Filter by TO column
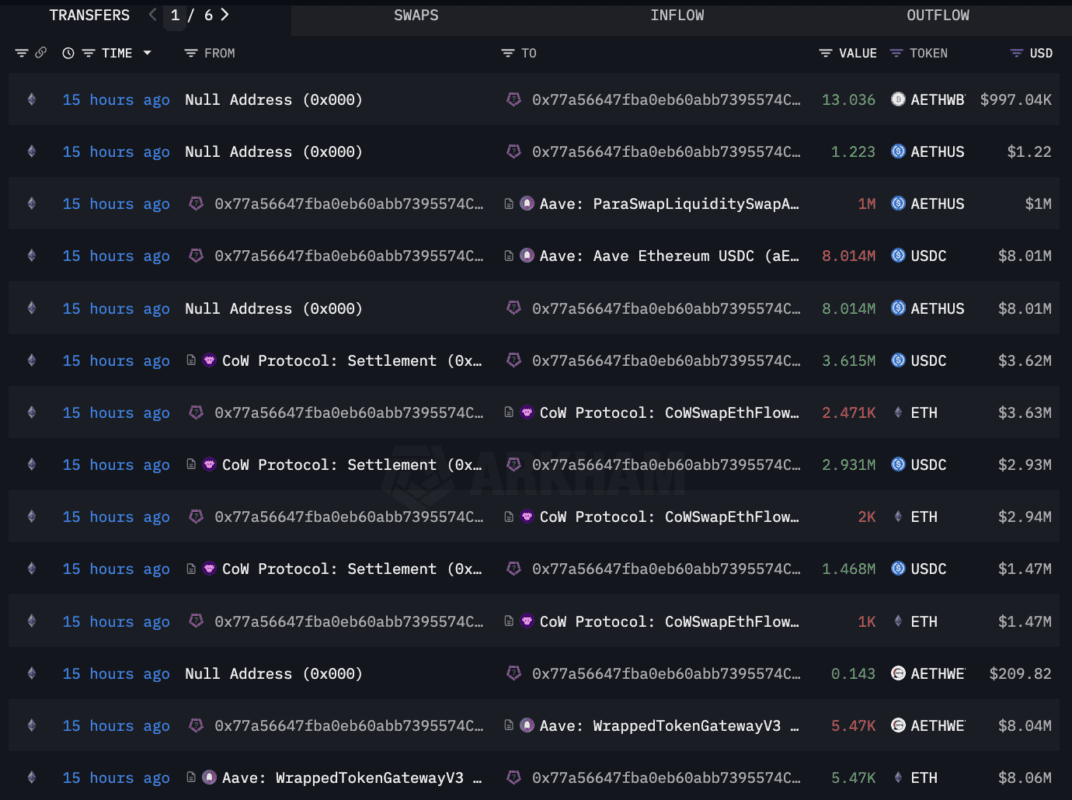Screen dimensions: 1072x800 tap(507, 53)
